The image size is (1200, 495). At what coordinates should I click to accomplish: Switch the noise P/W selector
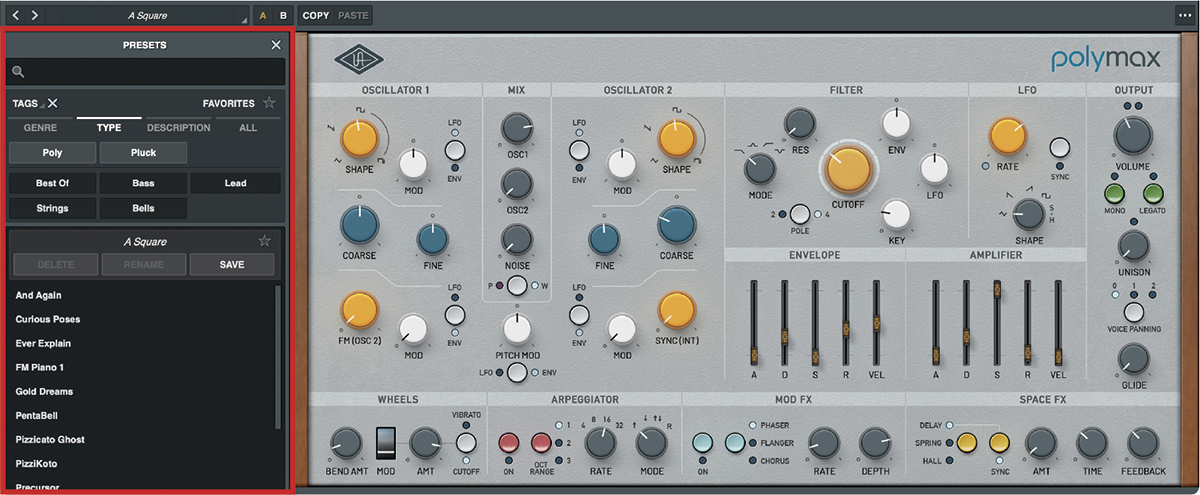click(516, 286)
